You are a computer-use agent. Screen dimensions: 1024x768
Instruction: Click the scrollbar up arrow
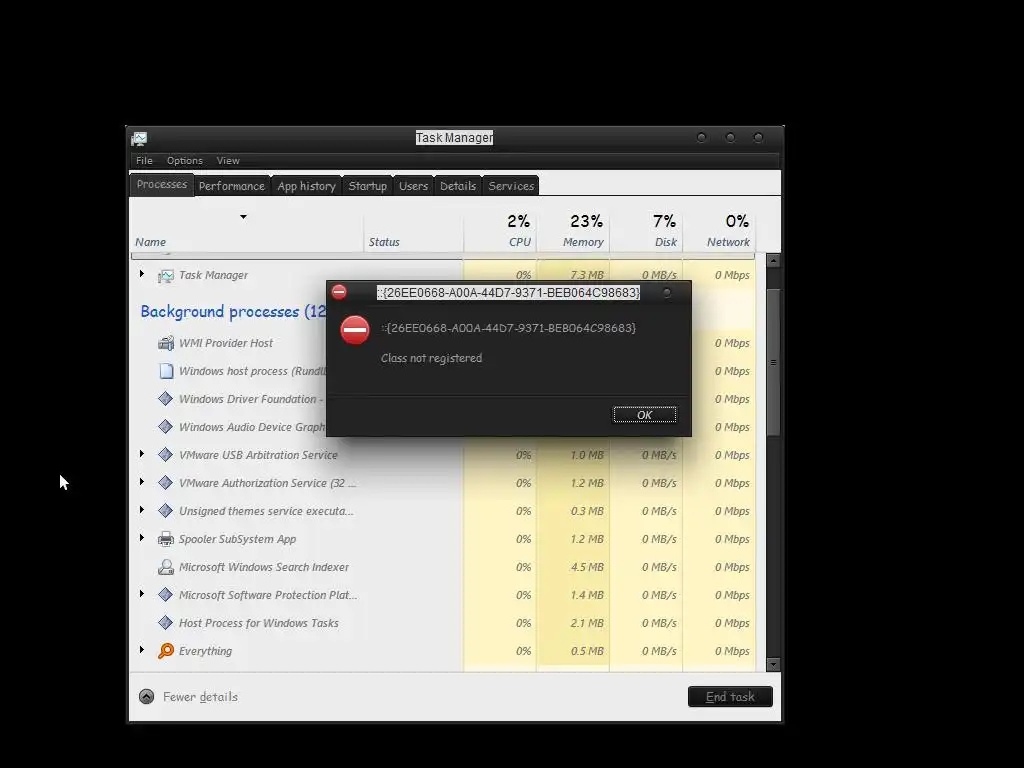pyautogui.click(x=773, y=261)
